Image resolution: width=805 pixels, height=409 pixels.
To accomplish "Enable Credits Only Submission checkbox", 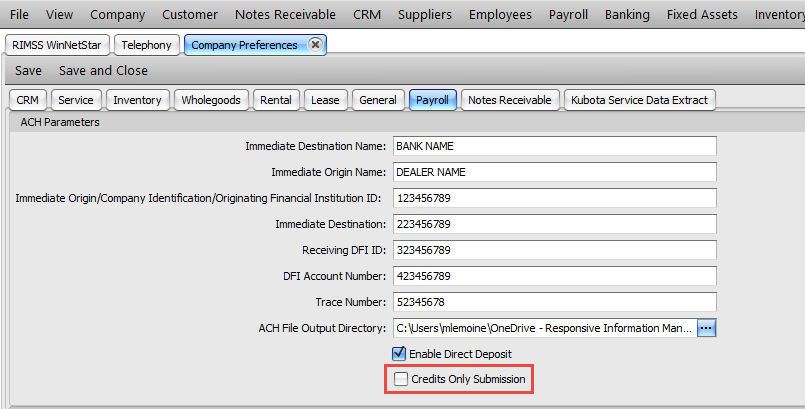I will pyautogui.click(x=400, y=379).
